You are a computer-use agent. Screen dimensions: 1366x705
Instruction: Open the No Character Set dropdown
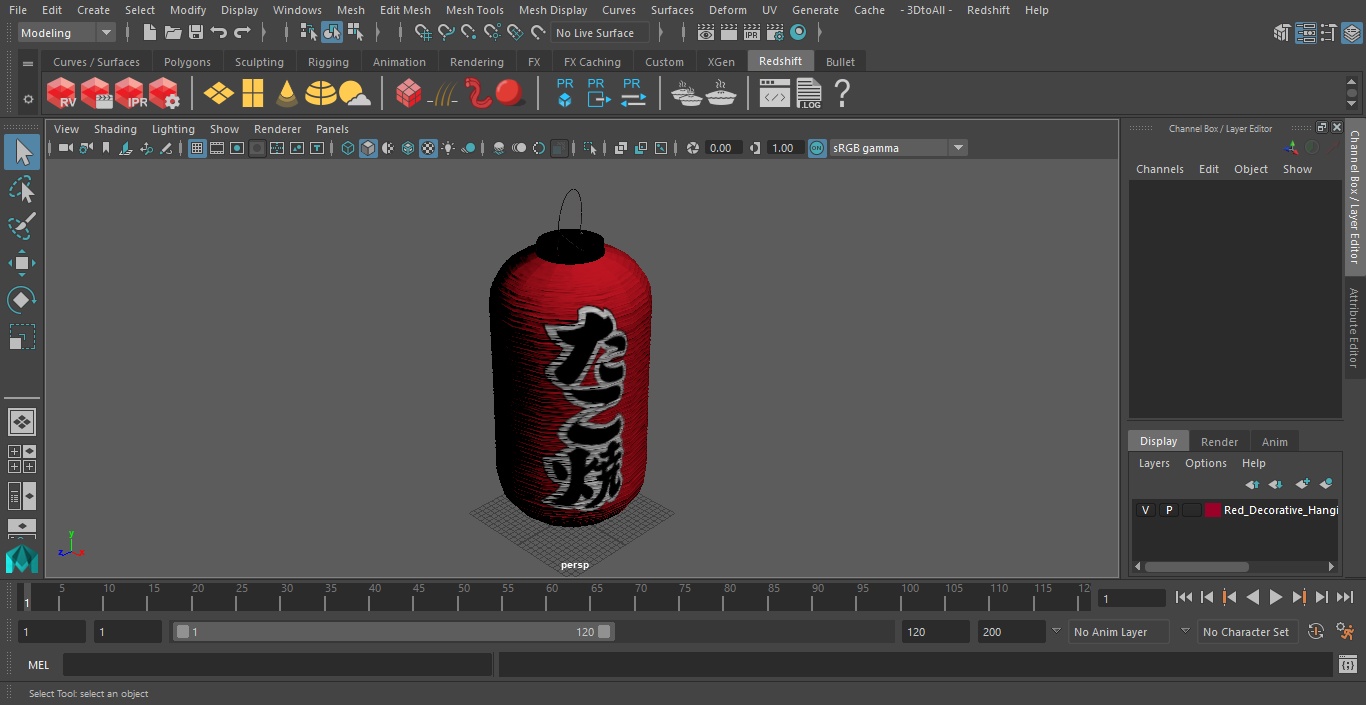coord(1247,632)
